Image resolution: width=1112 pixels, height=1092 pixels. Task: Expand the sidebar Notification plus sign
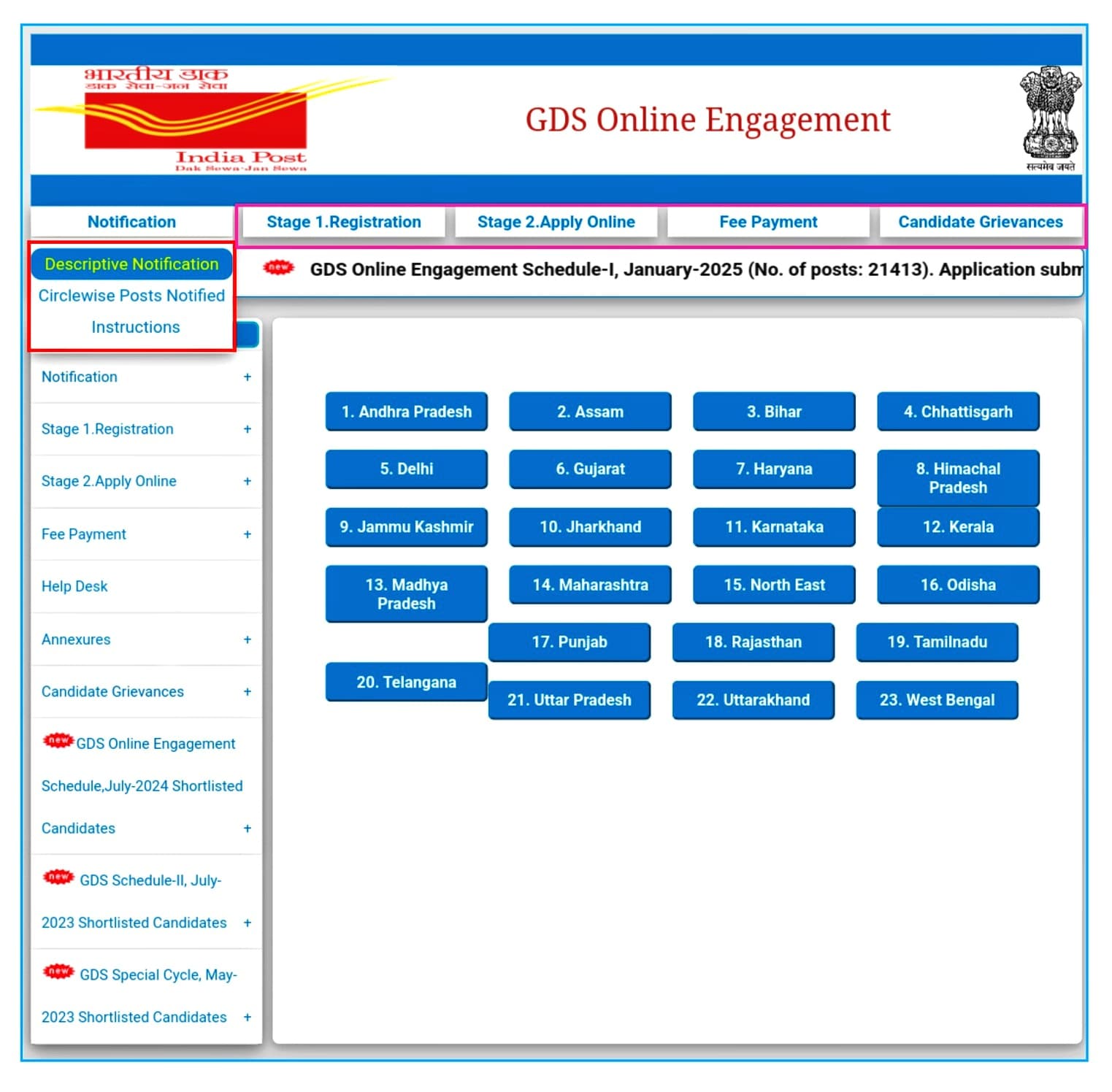click(248, 377)
